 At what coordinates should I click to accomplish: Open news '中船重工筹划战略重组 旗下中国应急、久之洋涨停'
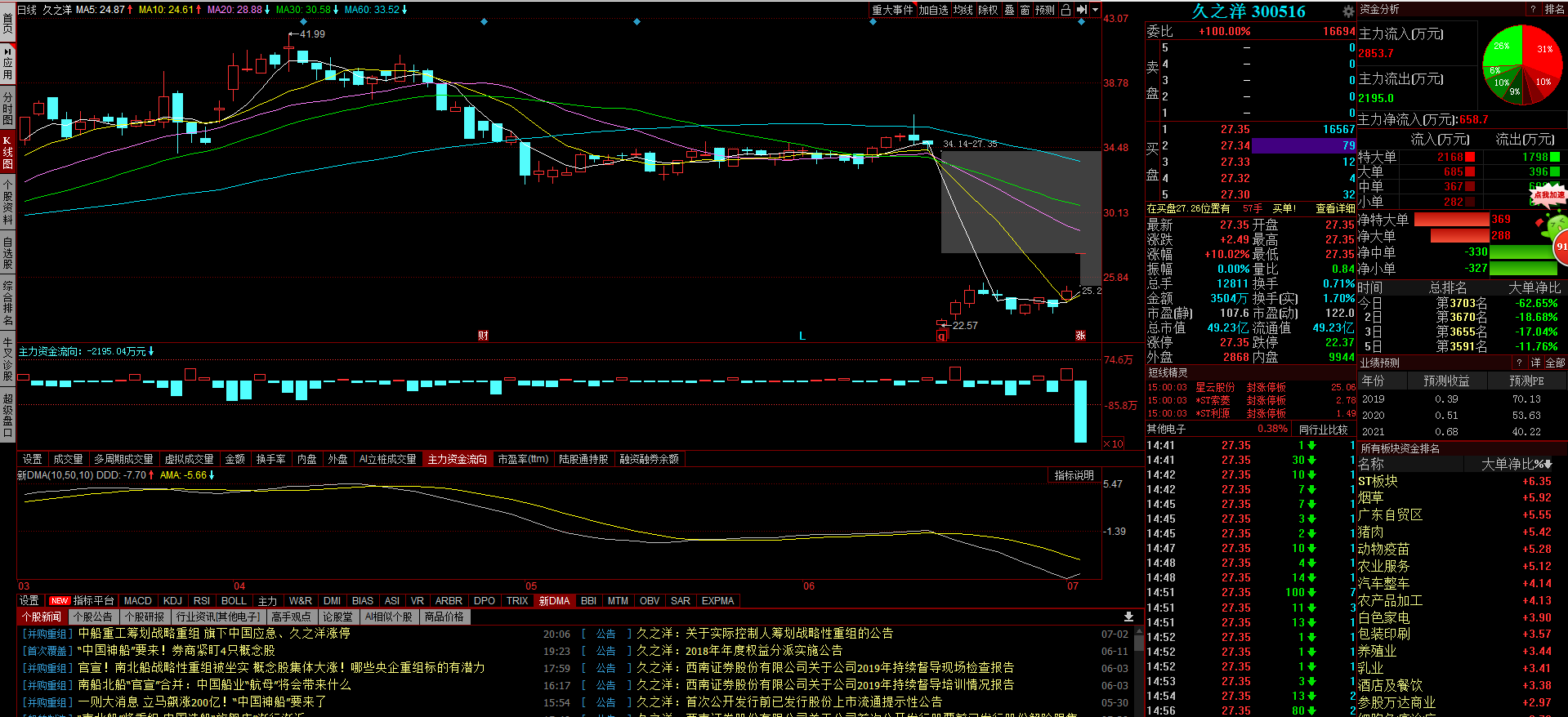click(214, 634)
